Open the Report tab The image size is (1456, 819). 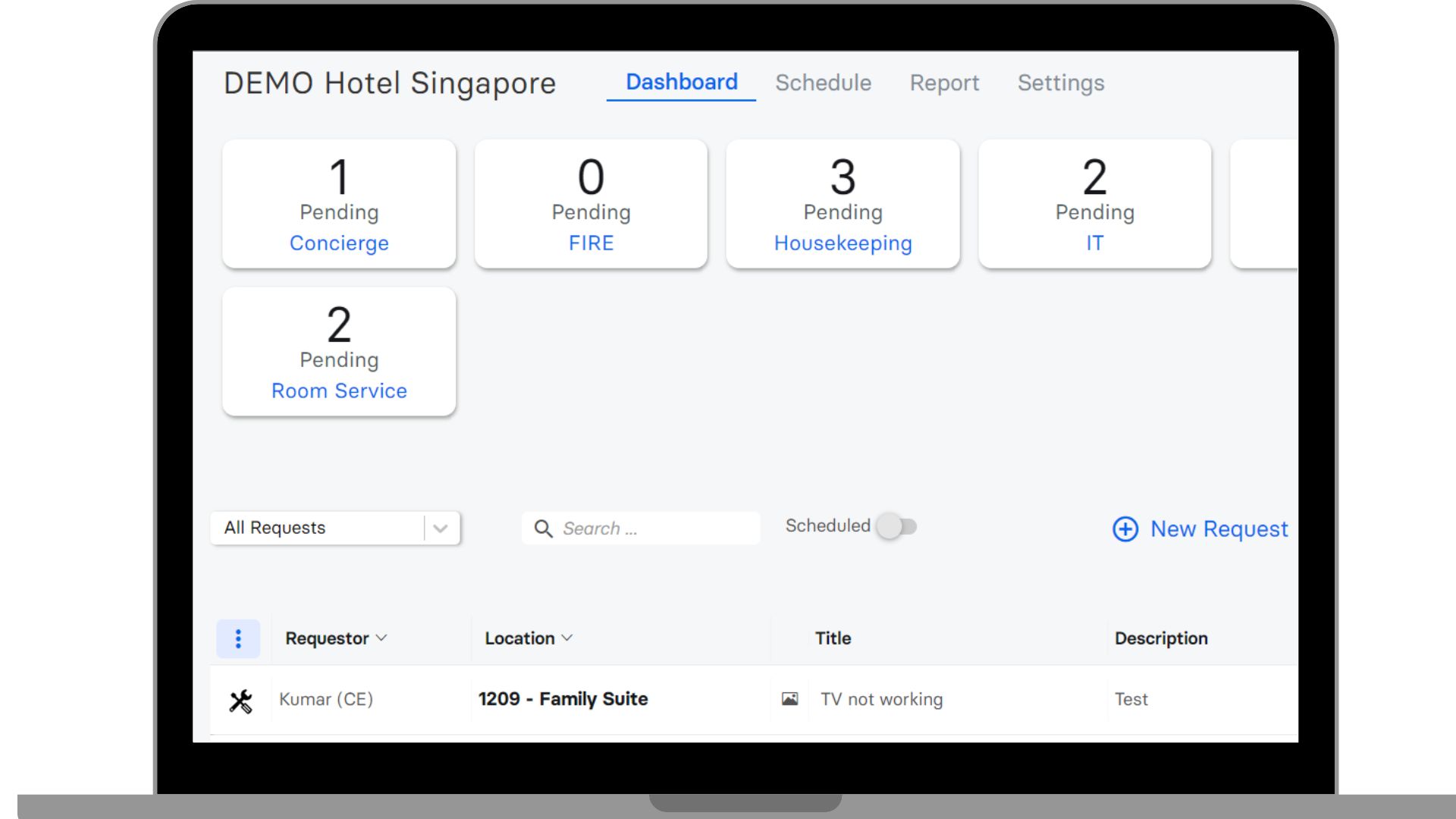point(944,83)
